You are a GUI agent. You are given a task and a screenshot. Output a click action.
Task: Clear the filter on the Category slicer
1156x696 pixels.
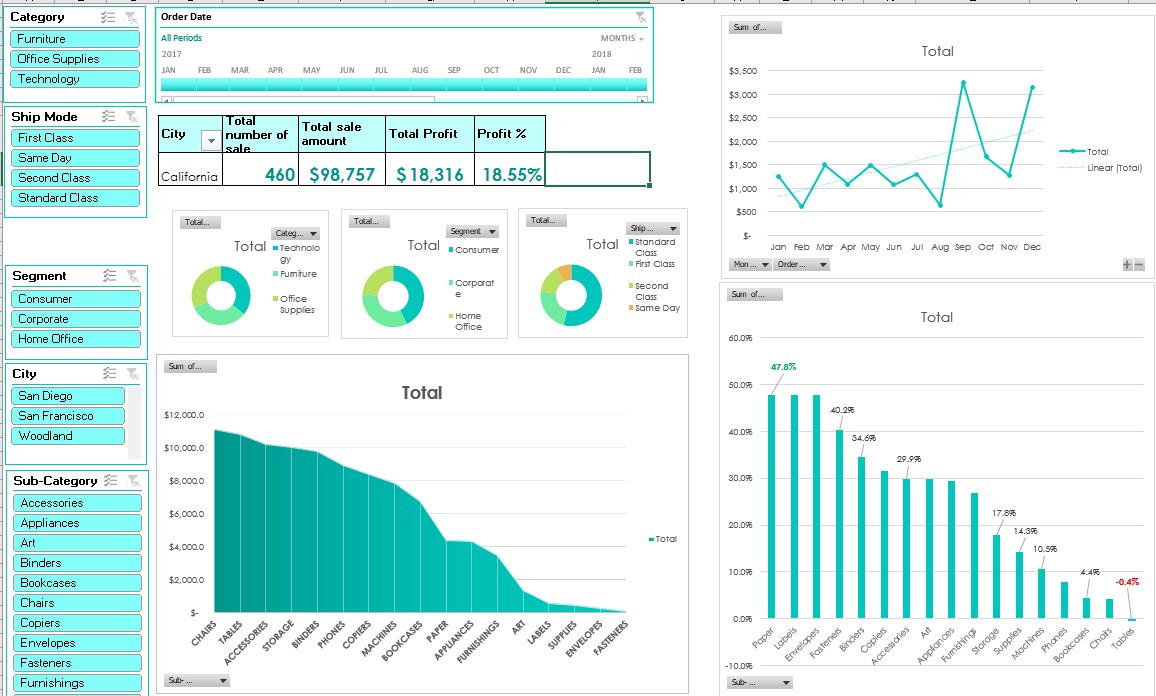[131, 18]
